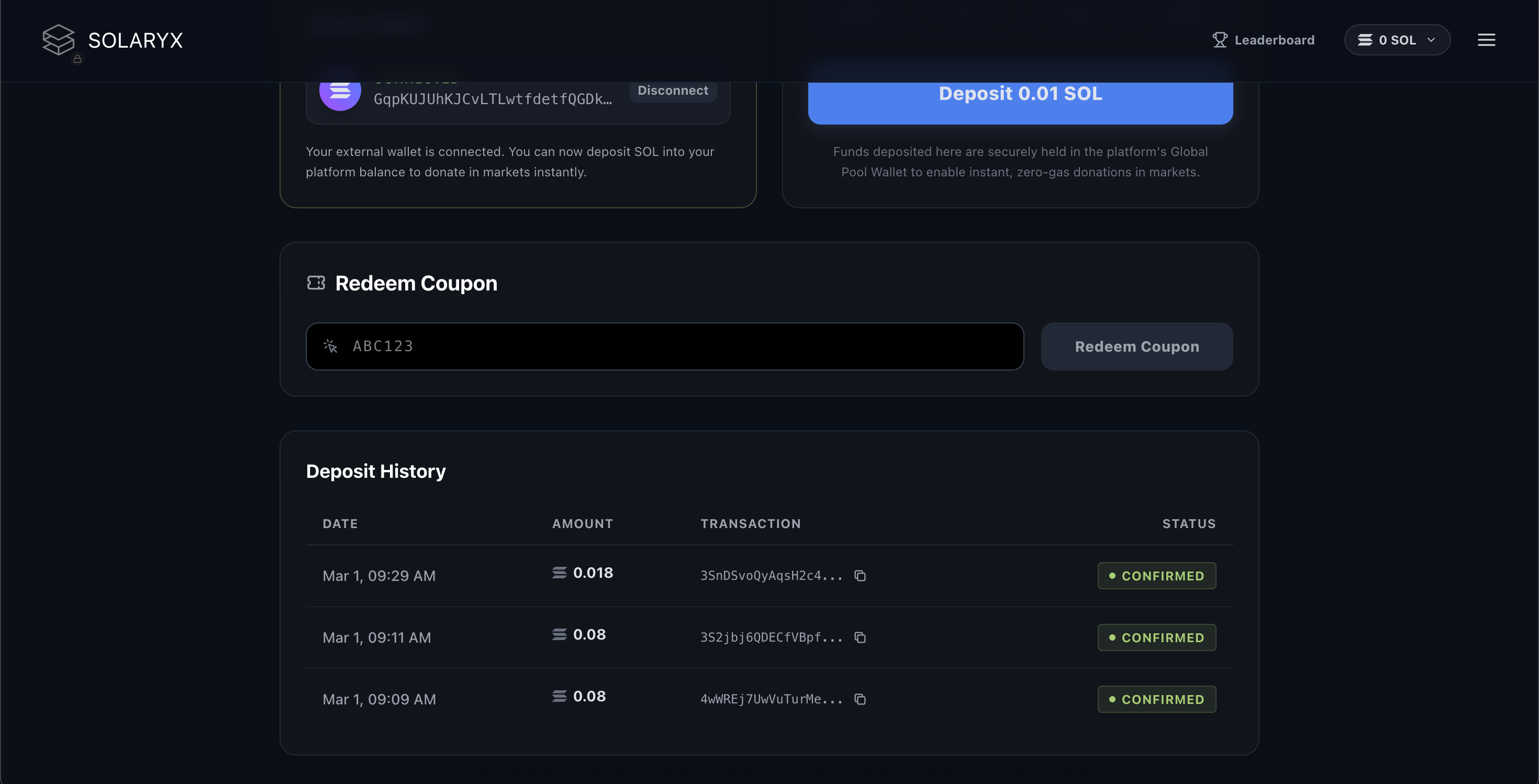Focus the coupon code input field
Viewport: 1539px width, 784px height.
tap(664, 346)
